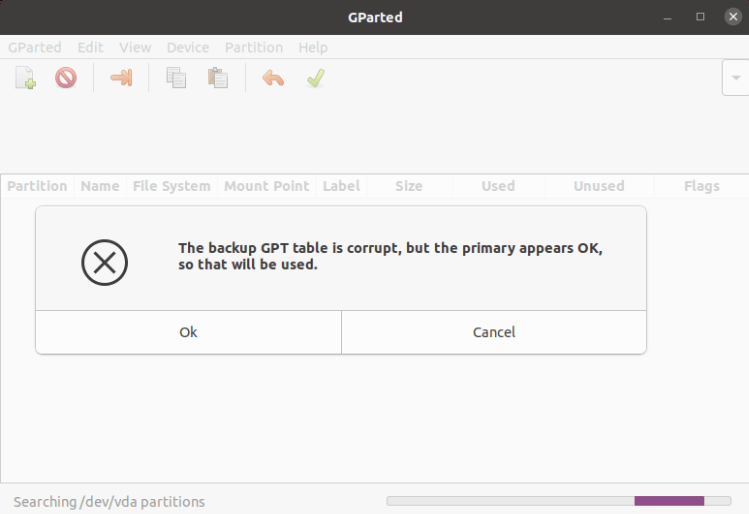Click the Mount Point column header
This screenshot has height=514, width=749.
point(267,186)
